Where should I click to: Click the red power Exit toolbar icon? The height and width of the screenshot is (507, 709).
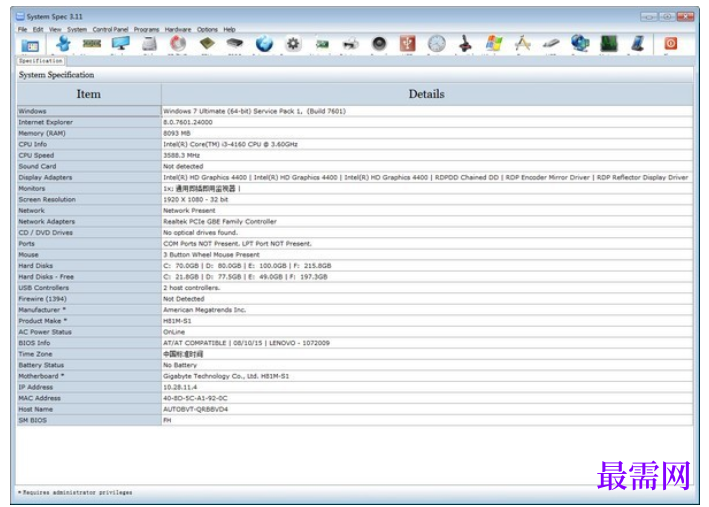tap(671, 44)
